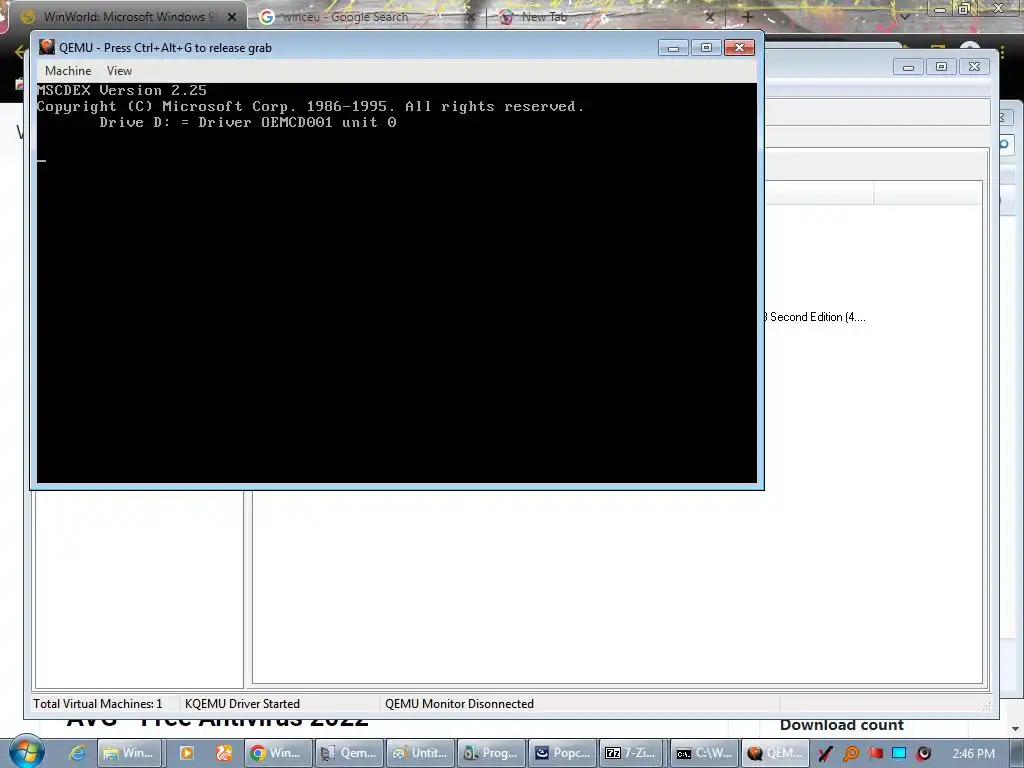Switch to the 7-Zip taskbar window
The image size is (1024, 768).
click(x=632, y=753)
